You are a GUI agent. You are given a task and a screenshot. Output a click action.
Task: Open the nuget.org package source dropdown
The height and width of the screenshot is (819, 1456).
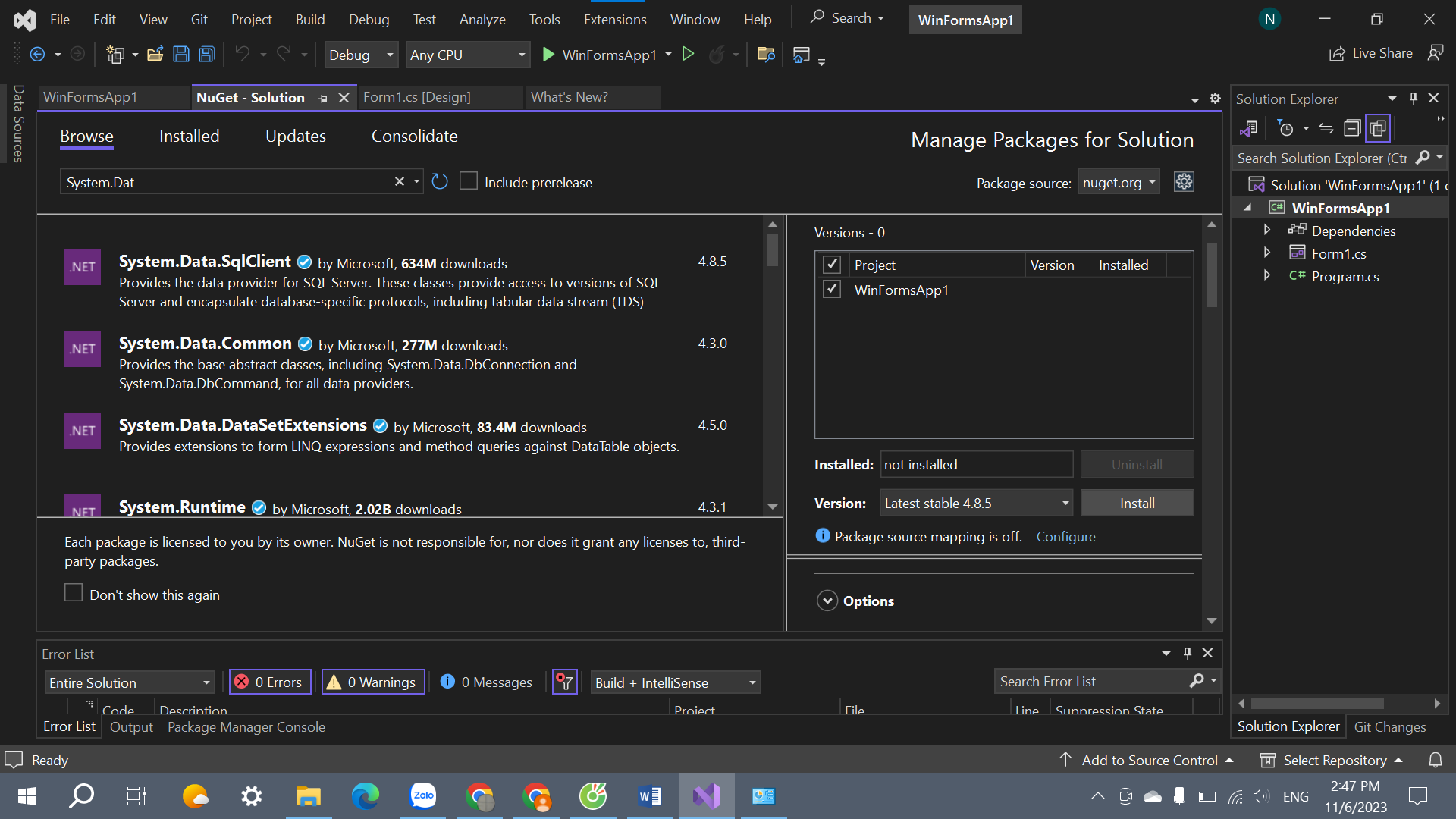pos(1119,183)
